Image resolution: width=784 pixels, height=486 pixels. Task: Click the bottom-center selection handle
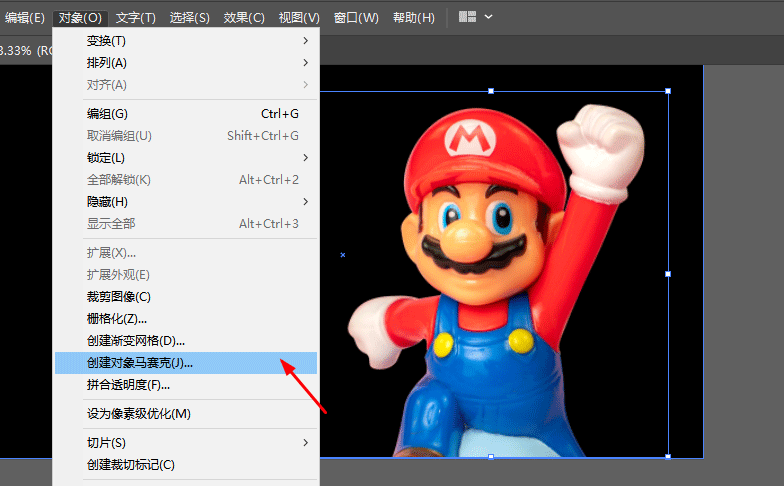coord(491,456)
